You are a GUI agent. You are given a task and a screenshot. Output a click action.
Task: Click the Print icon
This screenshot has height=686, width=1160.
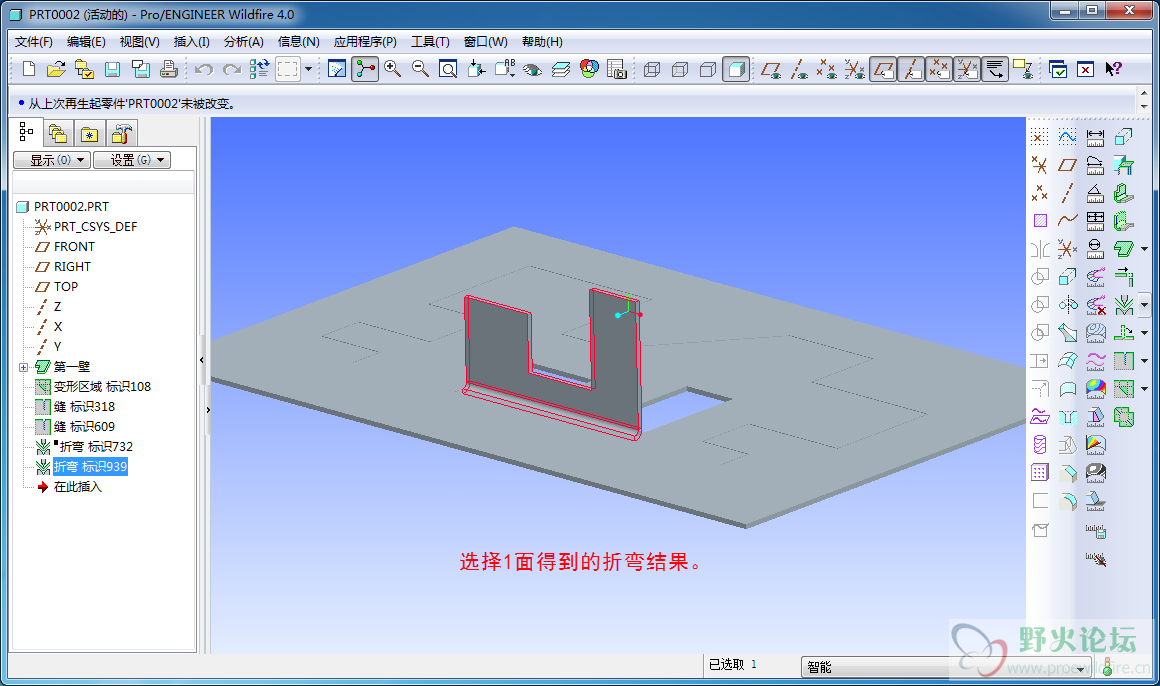pyautogui.click(x=169, y=69)
